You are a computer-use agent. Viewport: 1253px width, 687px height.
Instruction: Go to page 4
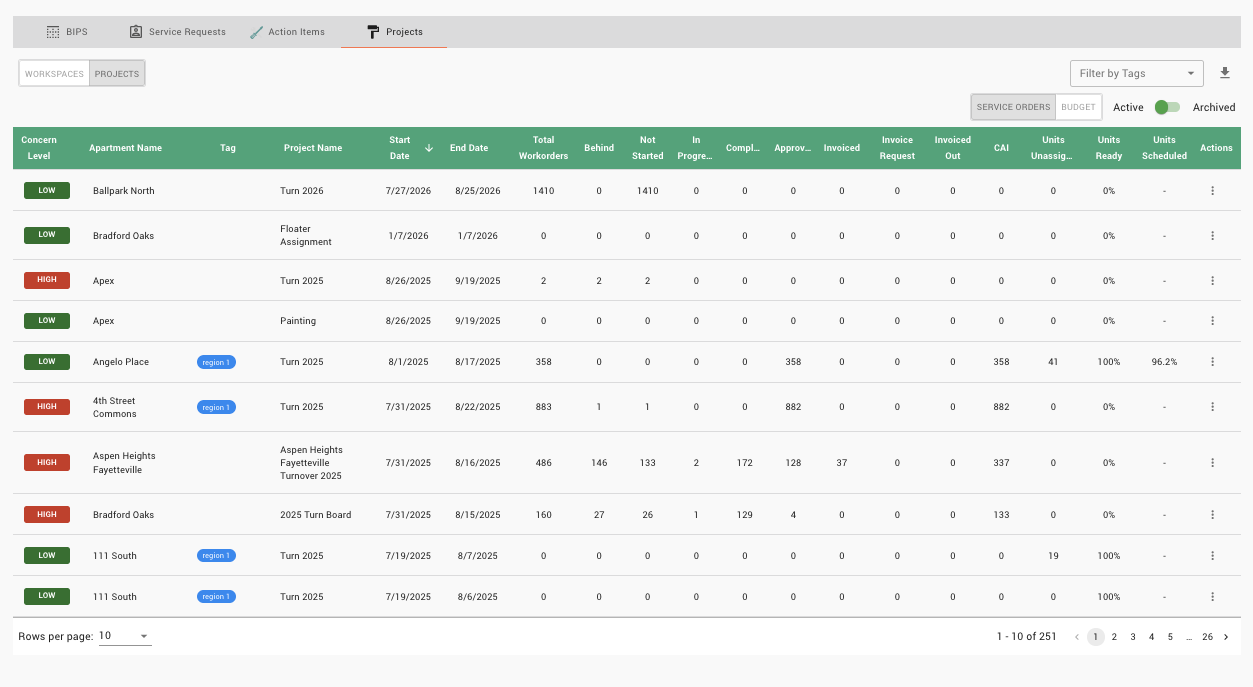1151,636
